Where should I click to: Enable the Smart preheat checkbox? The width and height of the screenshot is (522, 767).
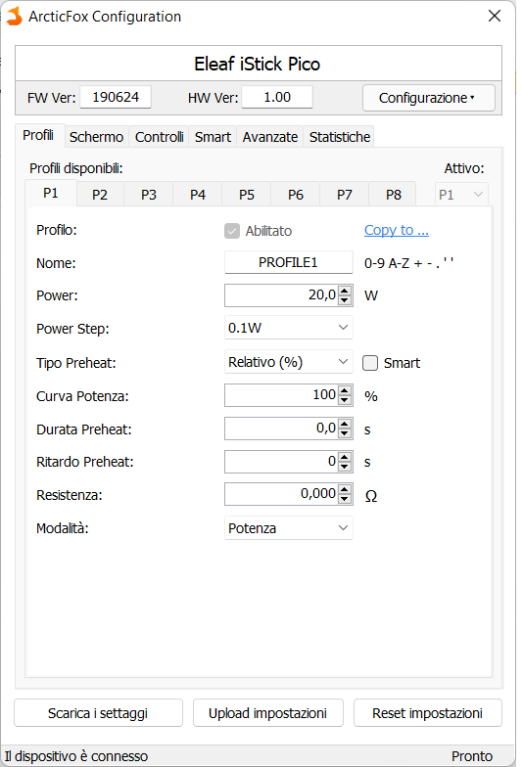tap(370, 363)
